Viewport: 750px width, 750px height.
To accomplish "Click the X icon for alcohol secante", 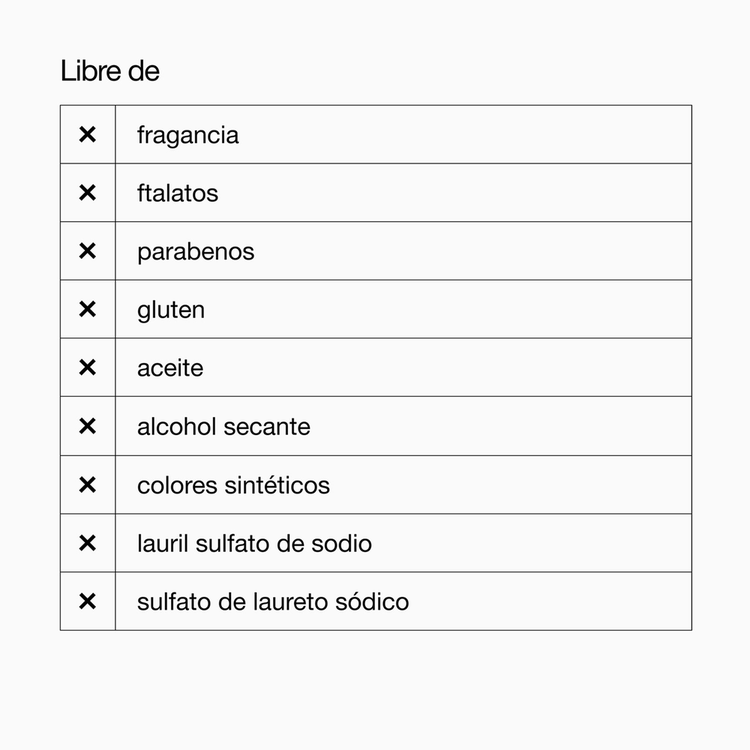I will (x=88, y=426).
